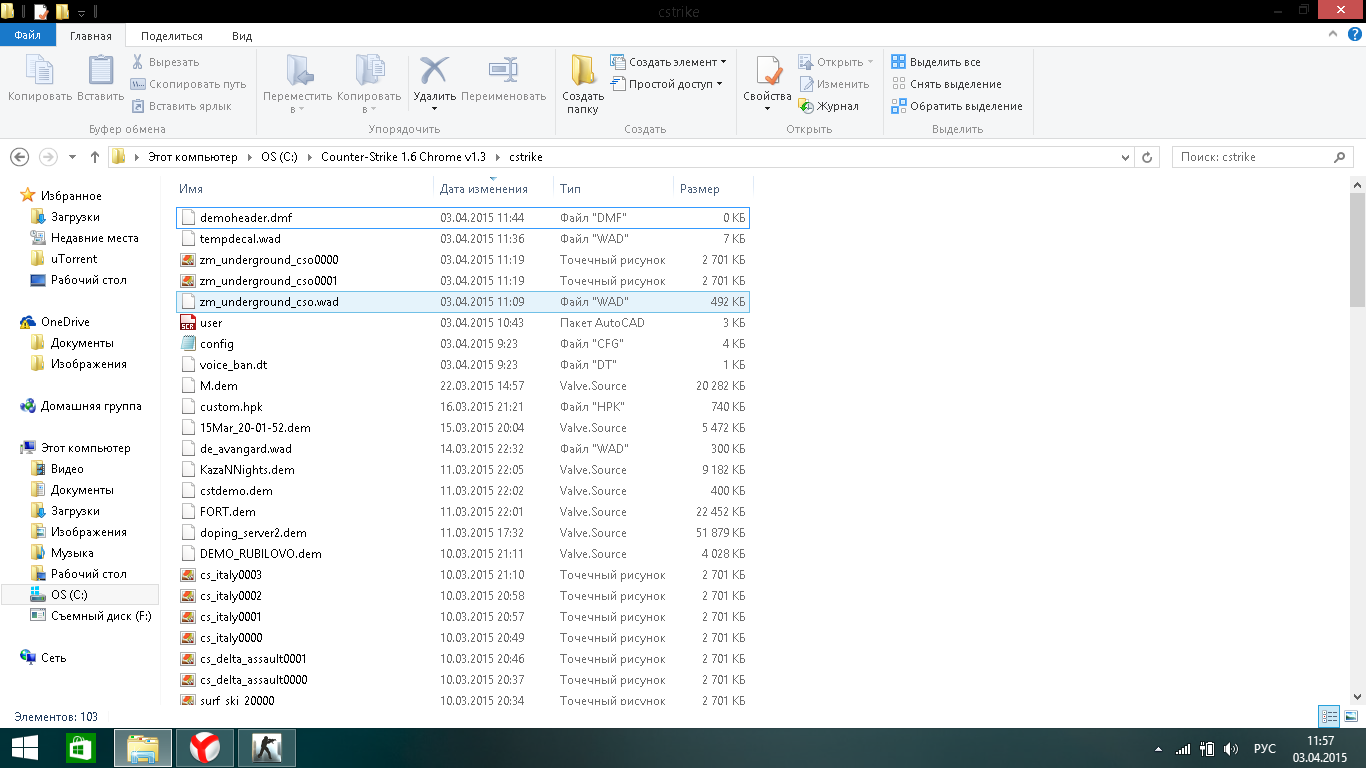Viewport: 1366px width, 768px height.
Task: Open the Файл menu tab
Action: (27, 35)
